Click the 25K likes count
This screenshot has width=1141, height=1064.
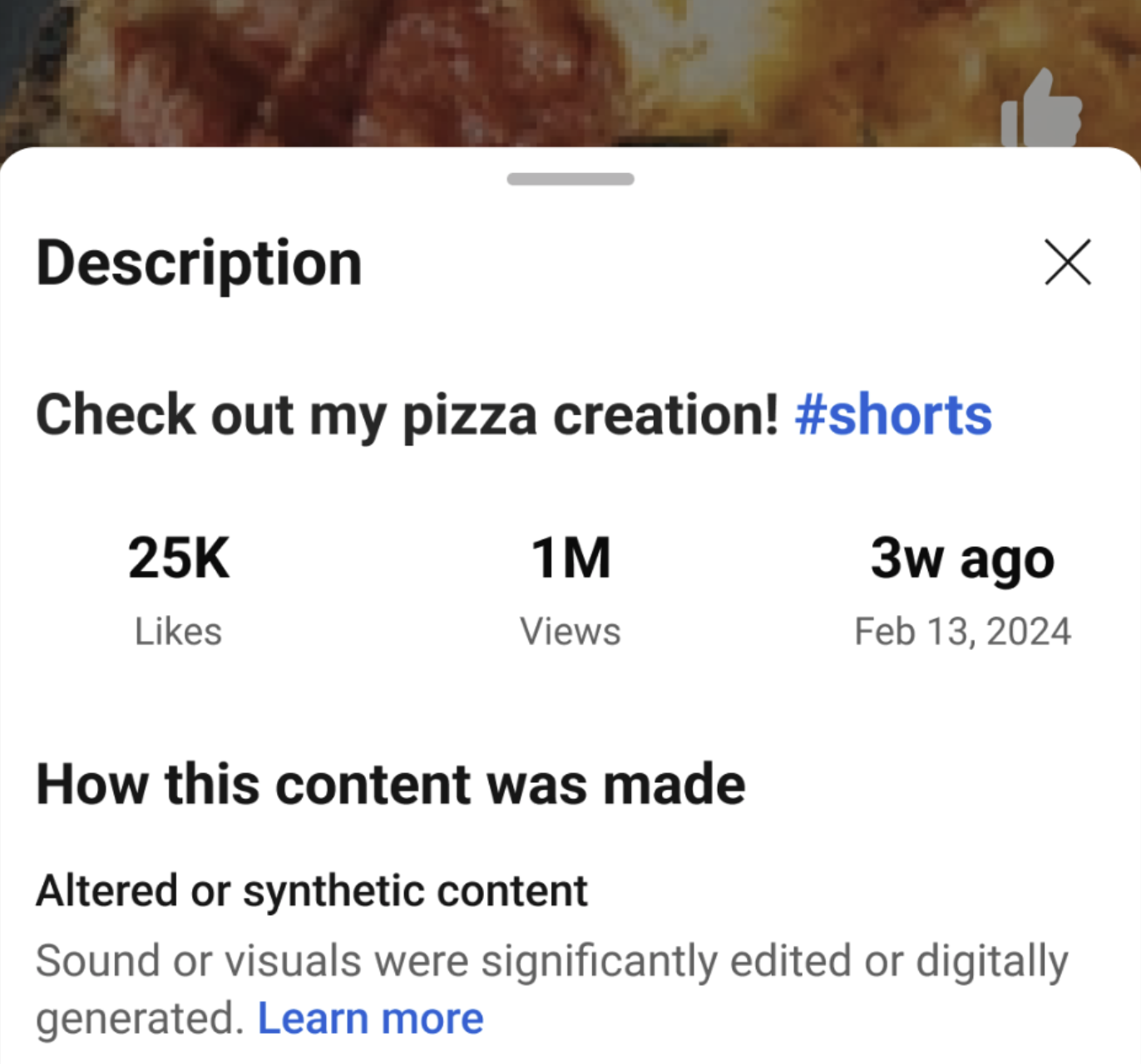179,558
